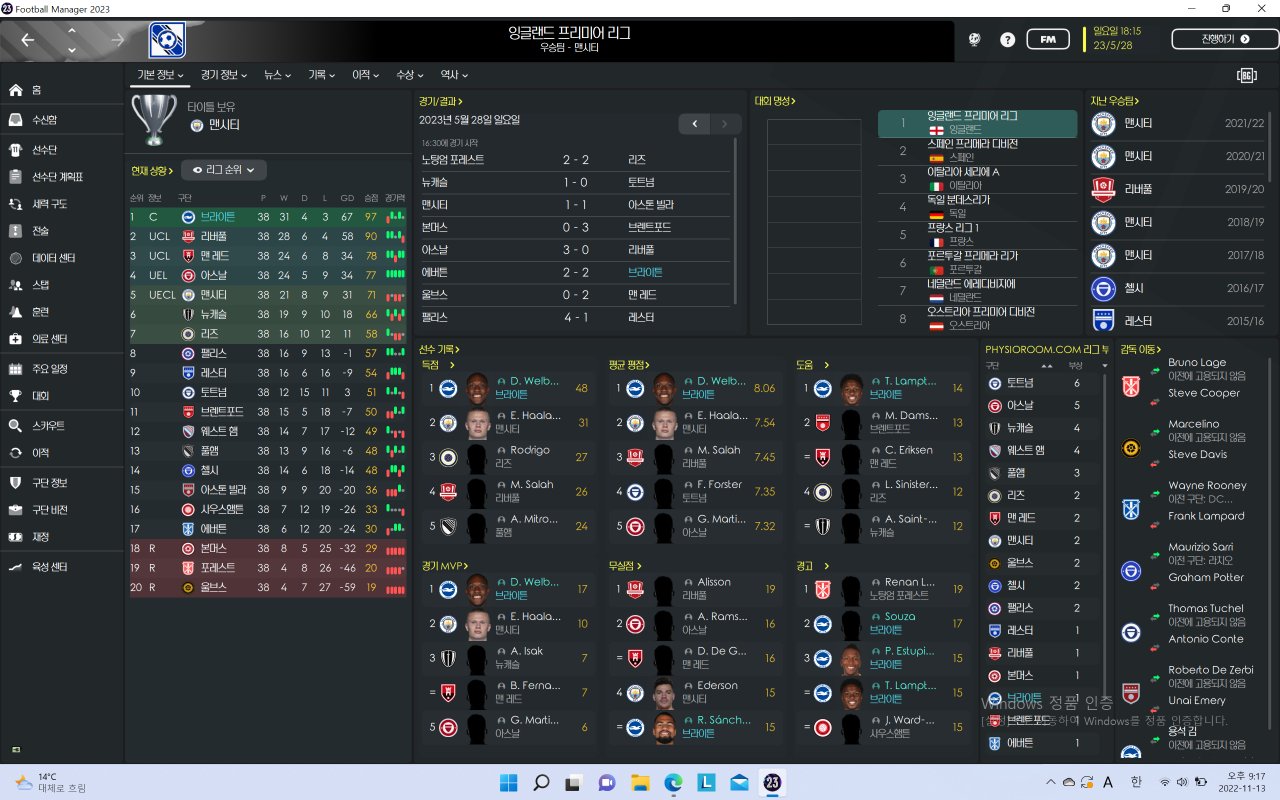Open the 대회 trophy icon in sidebar
Image resolution: width=1280 pixels, height=800 pixels.
pos(15,395)
